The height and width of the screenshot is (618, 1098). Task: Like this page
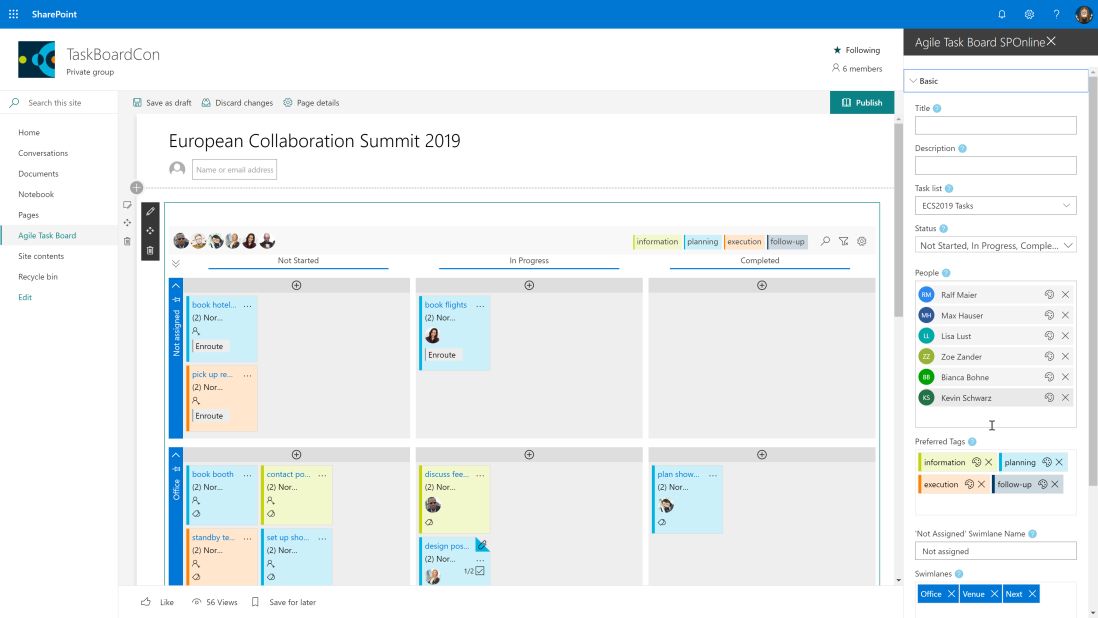click(x=158, y=602)
